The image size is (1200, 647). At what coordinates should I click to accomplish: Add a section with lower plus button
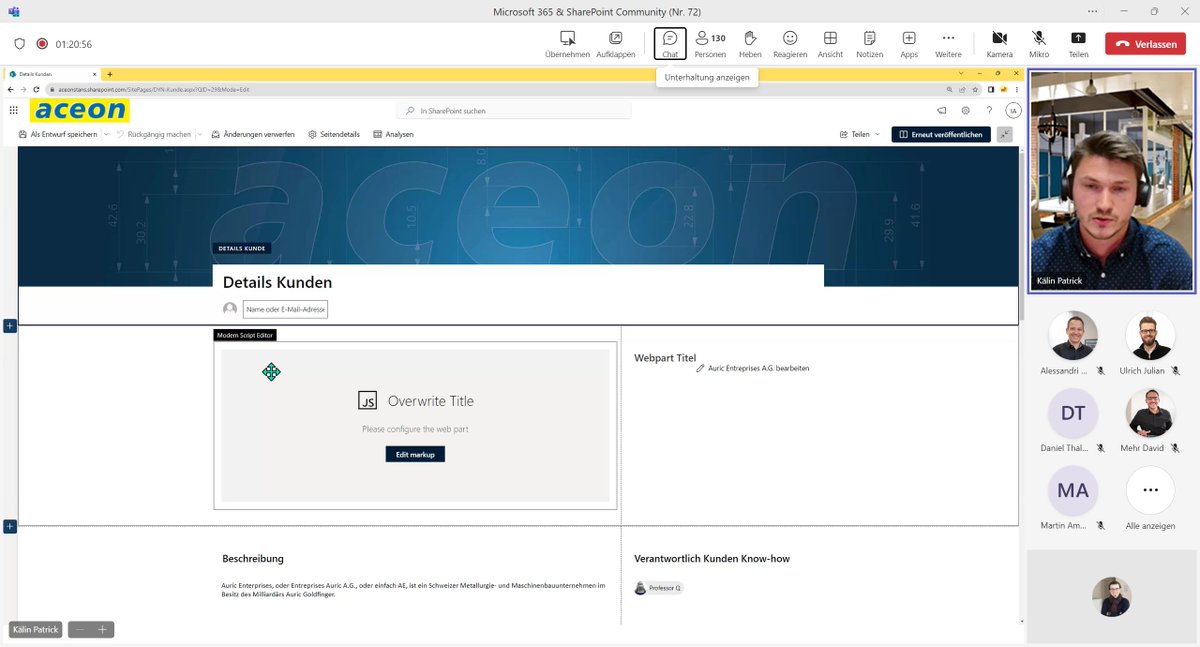click(10, 526)
